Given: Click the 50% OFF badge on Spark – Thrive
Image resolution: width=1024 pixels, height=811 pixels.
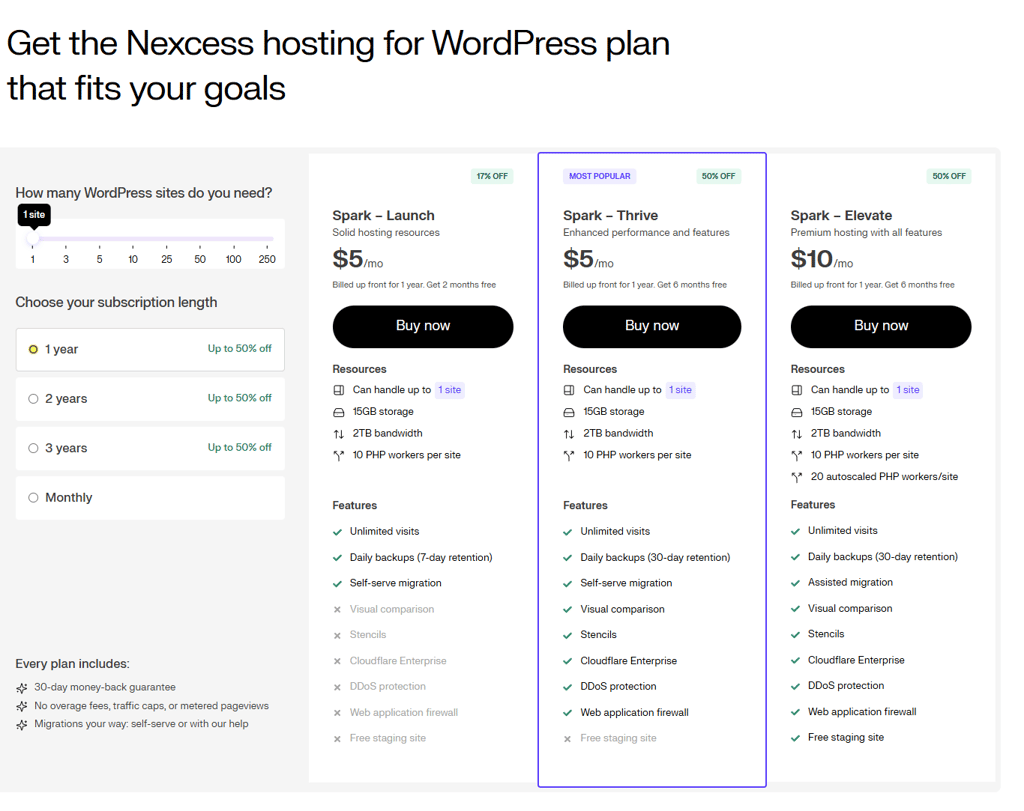Looking at the screenshot, I should (x=718, y=176).
